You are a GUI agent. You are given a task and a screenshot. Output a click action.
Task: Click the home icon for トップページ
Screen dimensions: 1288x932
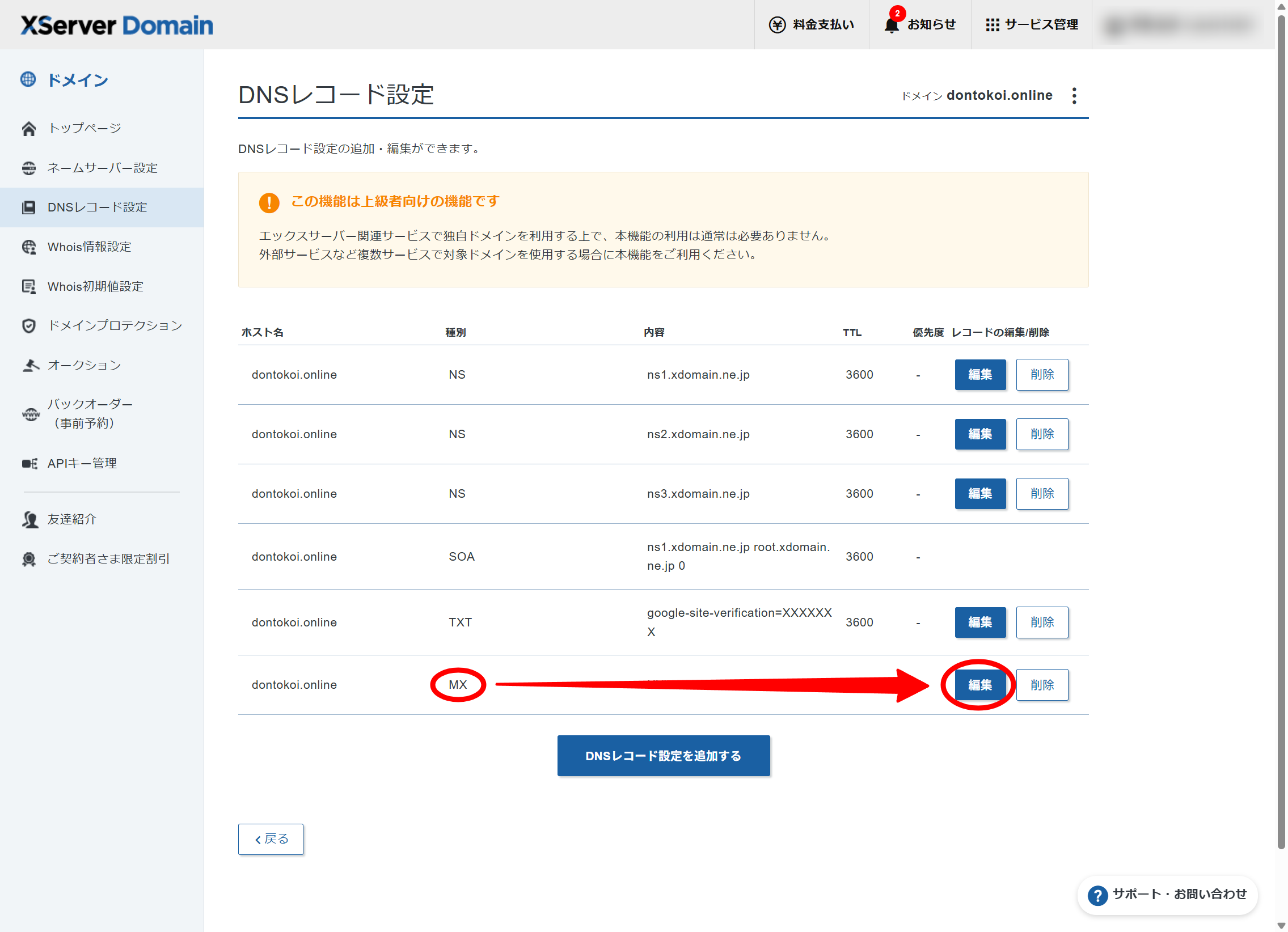pyautogui.click(x=29, y=128)
